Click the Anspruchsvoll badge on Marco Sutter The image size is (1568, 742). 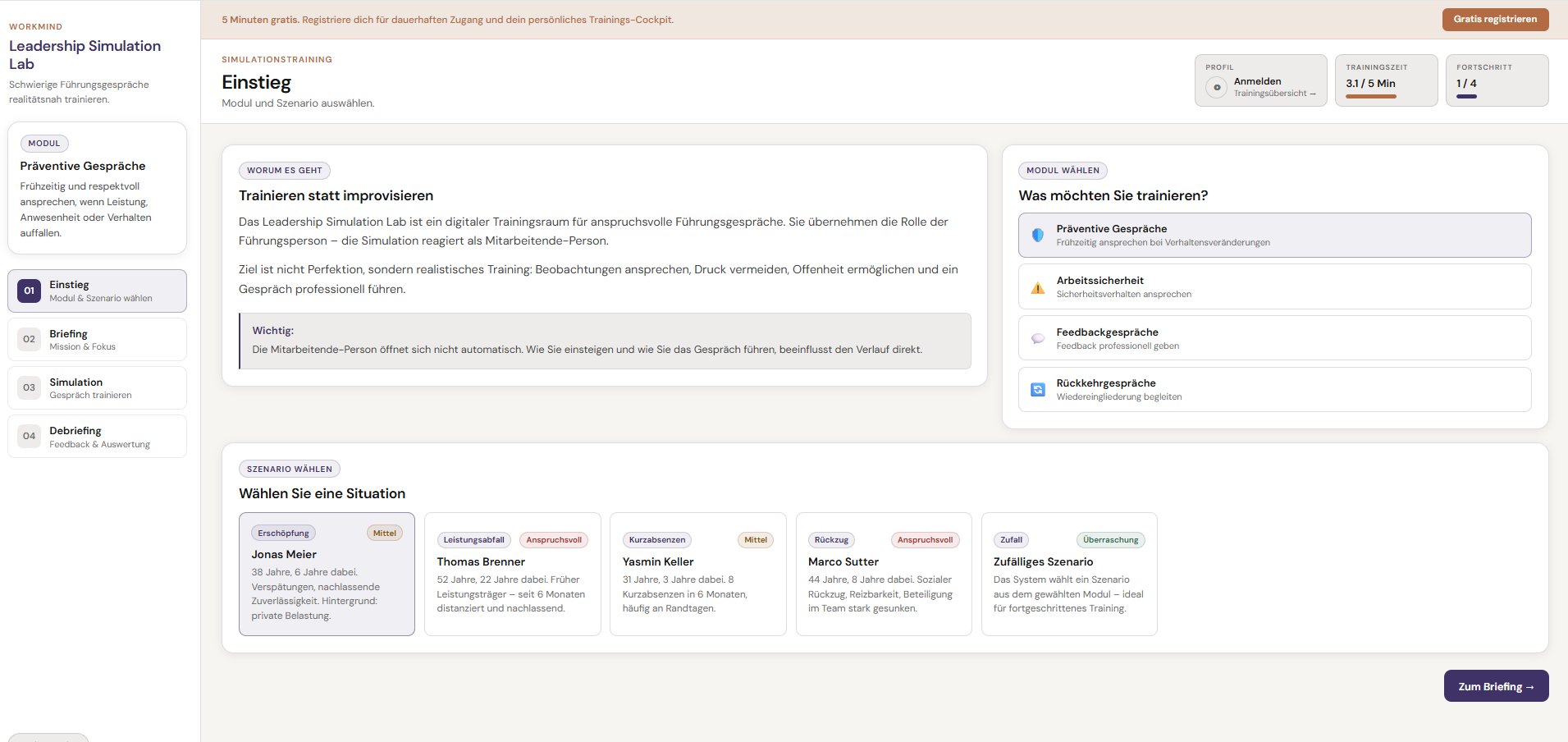(x=925, y=539)
